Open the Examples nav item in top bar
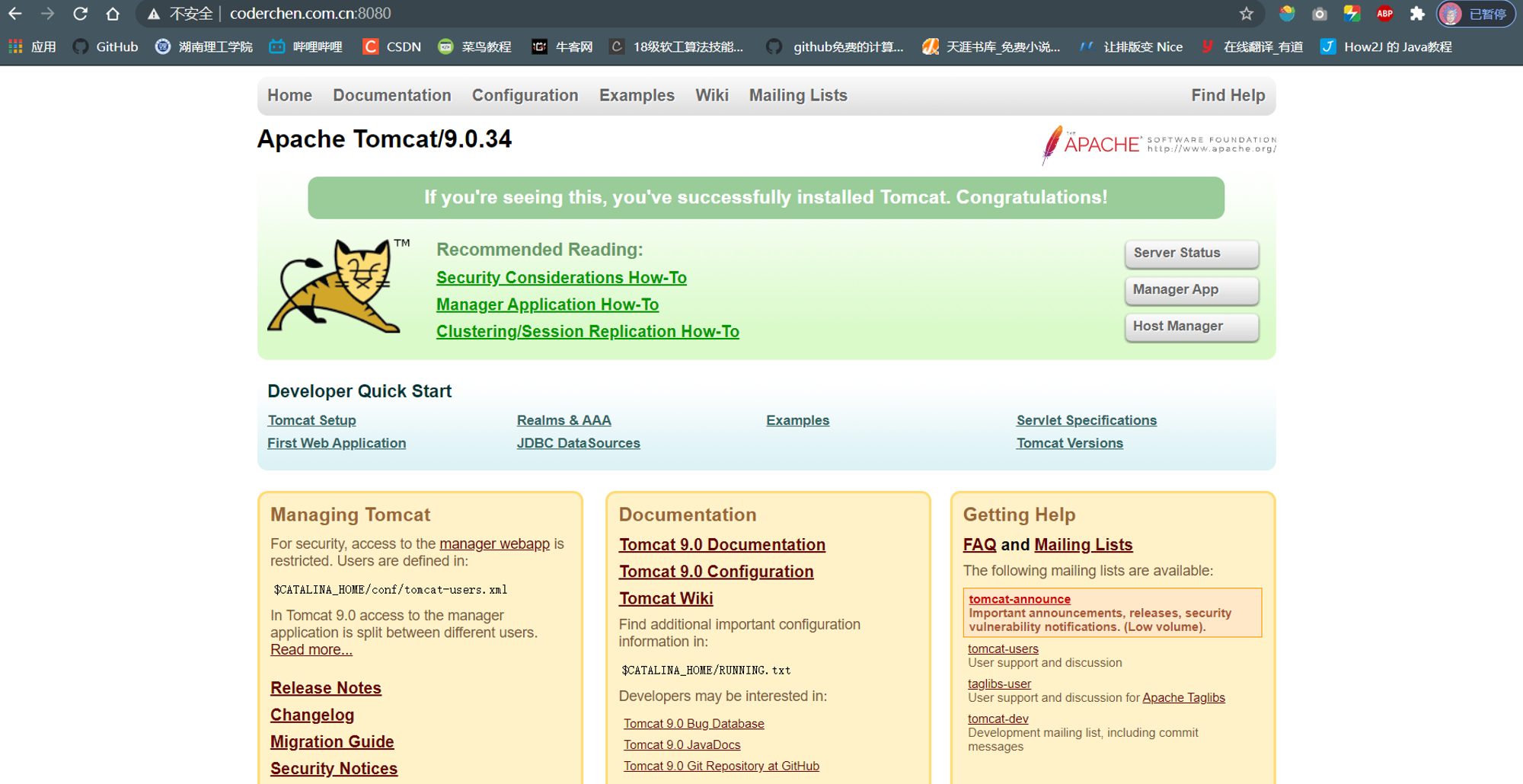This screenshot has height=784, width=1523. coord(637,95)
